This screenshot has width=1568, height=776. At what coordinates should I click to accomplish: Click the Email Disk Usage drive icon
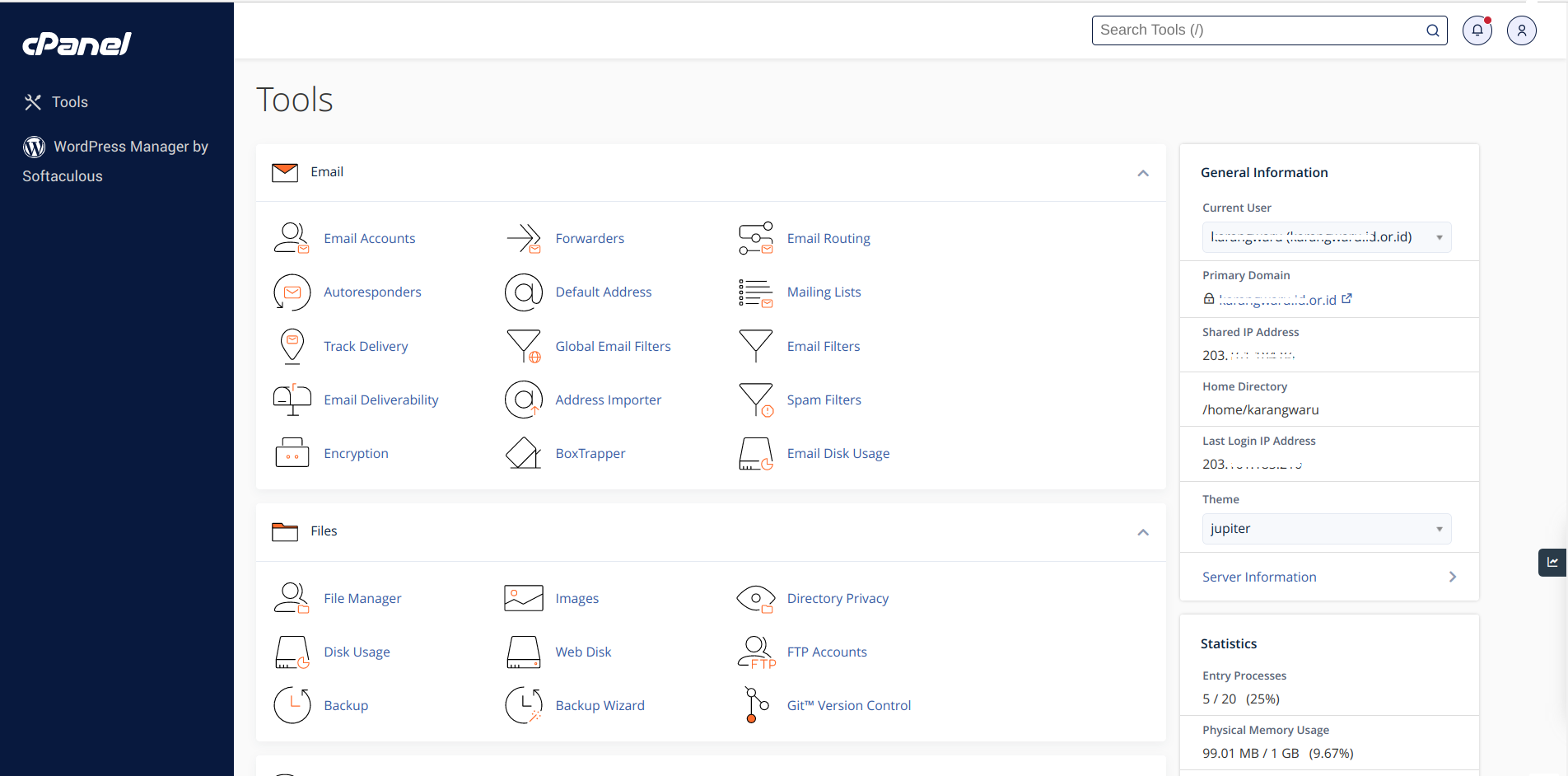coord(756,453)
